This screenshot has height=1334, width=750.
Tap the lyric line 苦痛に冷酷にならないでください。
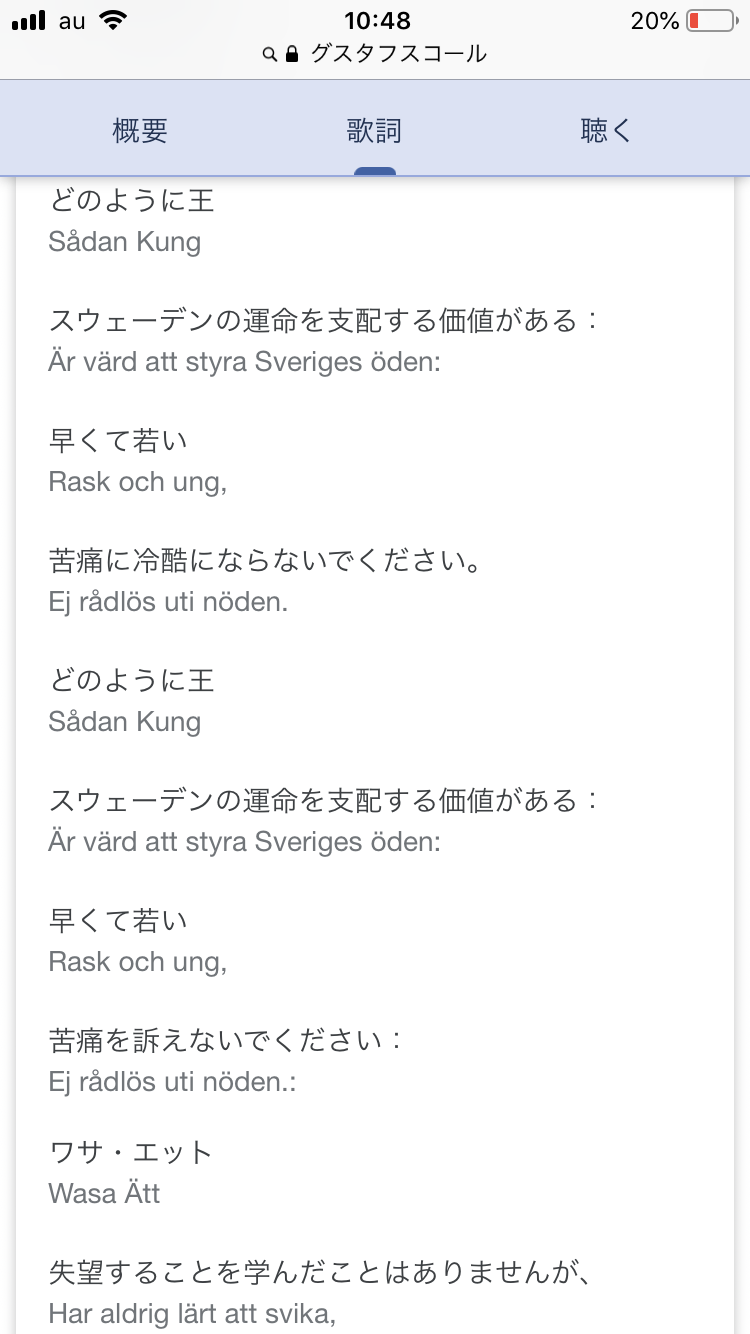coord(266,561)
